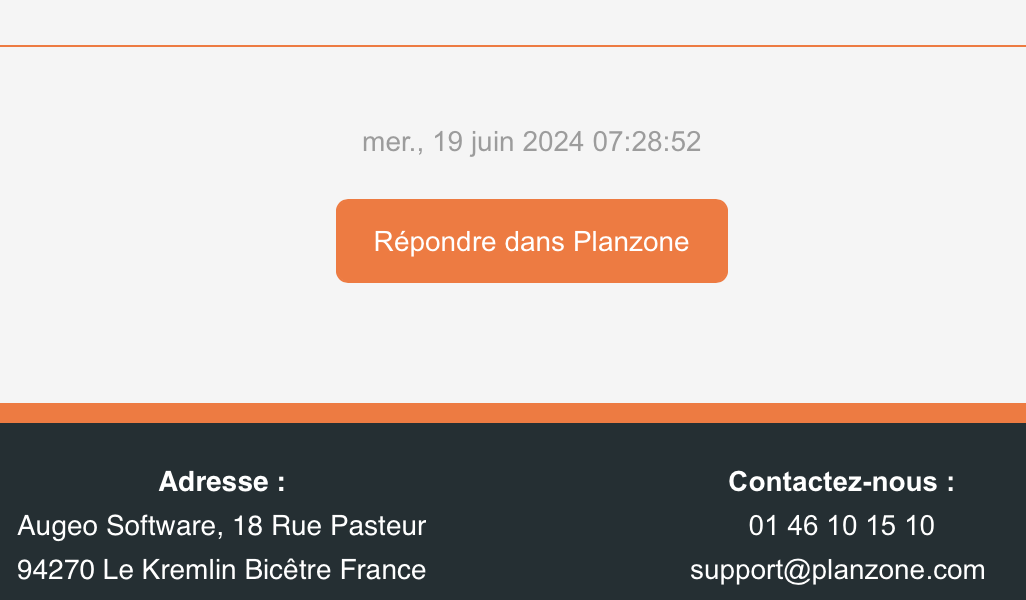This screenshot has height=600, width=1026.
Task: Select the Le Kremlin Bicêtre city text
Action: 217,570
